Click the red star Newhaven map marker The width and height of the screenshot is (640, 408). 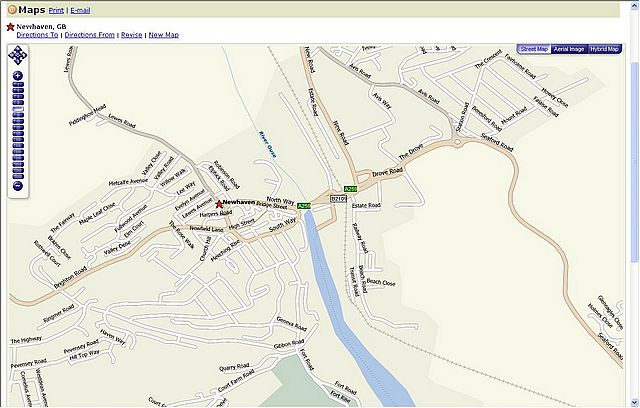(x=220, y=203)
